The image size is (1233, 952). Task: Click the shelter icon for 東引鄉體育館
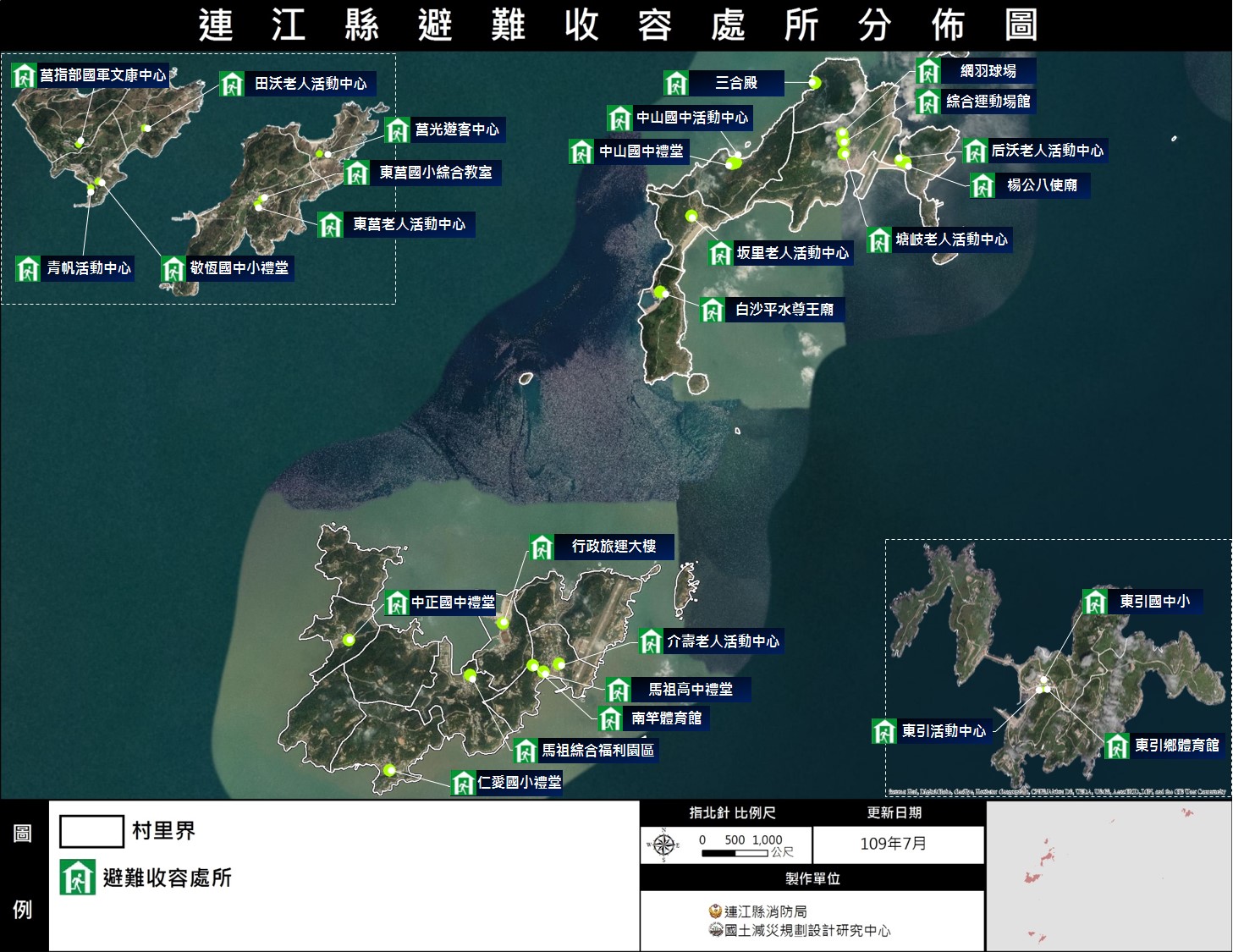click(x=1117, y=746)
